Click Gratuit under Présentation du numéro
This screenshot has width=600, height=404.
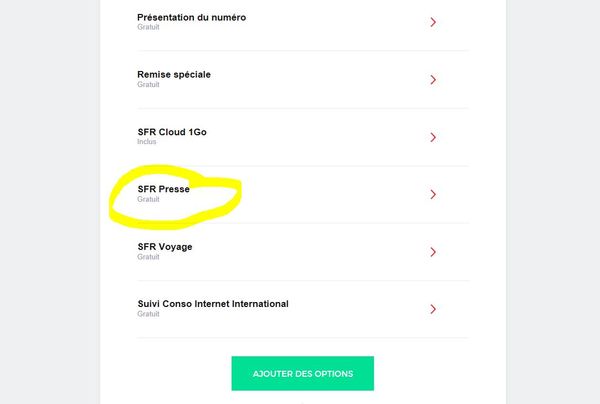pos(148,27)
